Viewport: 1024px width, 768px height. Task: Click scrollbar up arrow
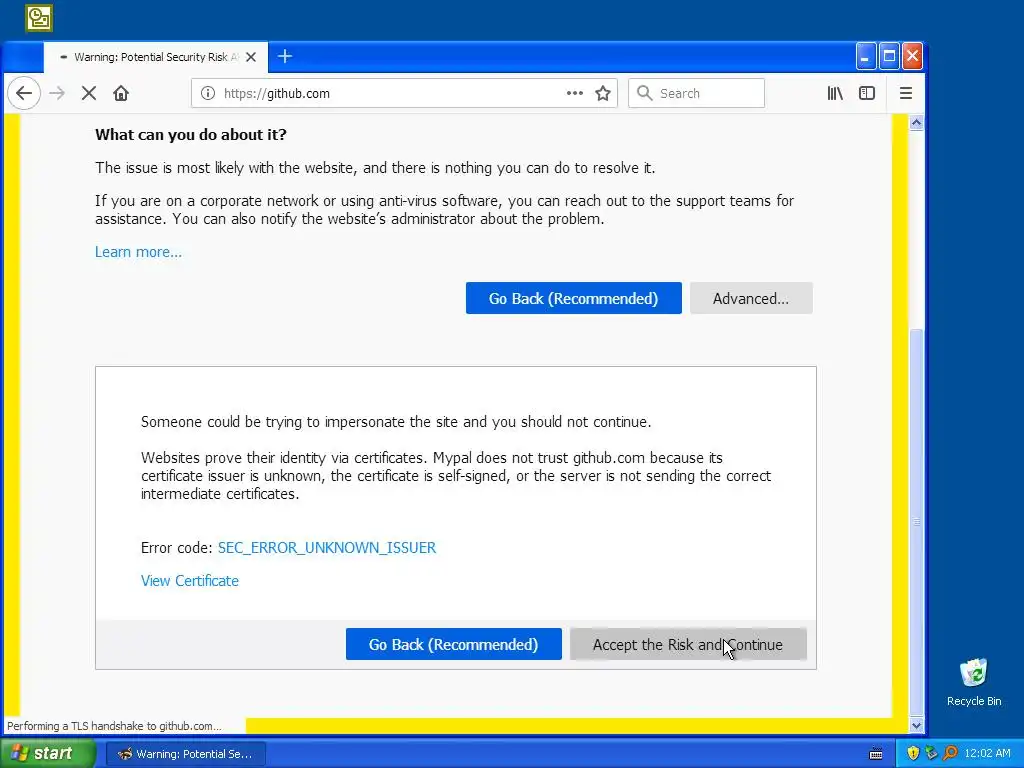[916, 123]
